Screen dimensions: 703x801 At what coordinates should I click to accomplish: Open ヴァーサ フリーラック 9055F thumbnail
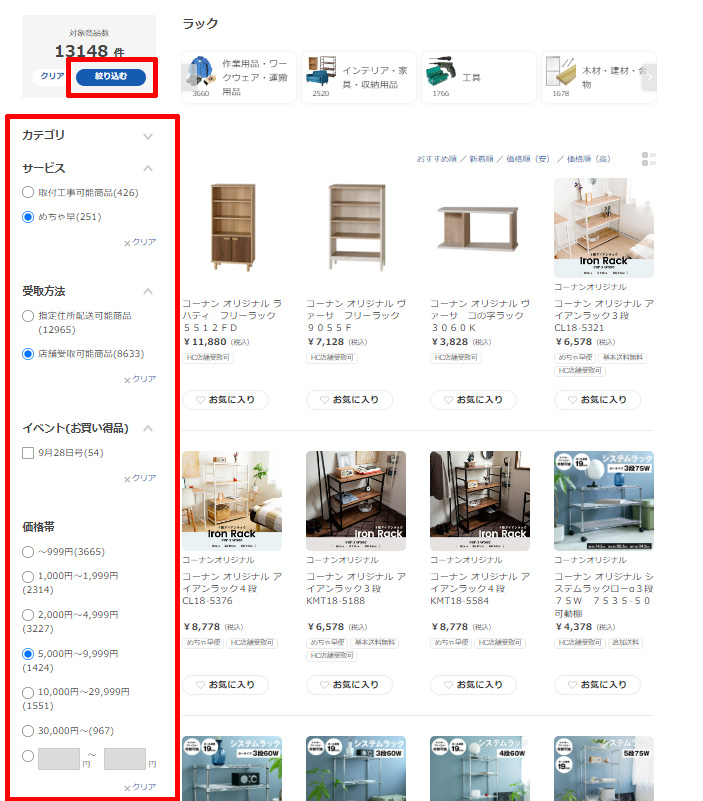[356, 227]
